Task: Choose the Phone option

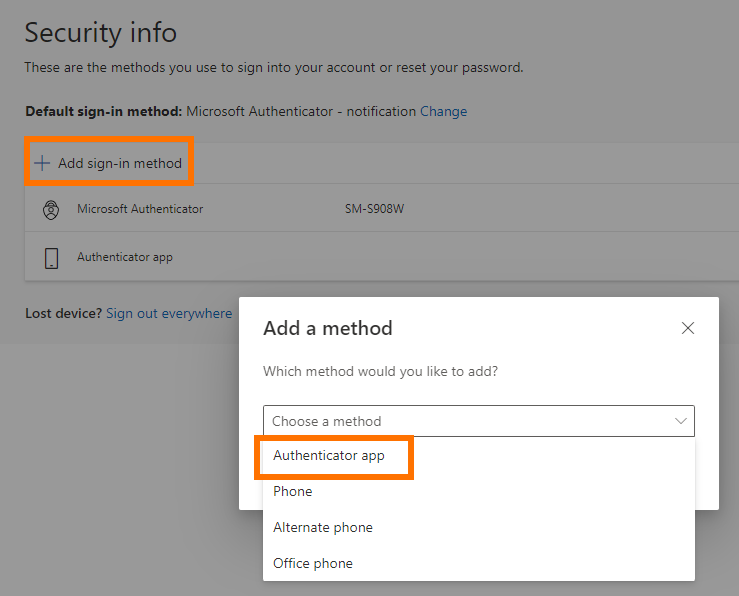Action: click(293, 492)
